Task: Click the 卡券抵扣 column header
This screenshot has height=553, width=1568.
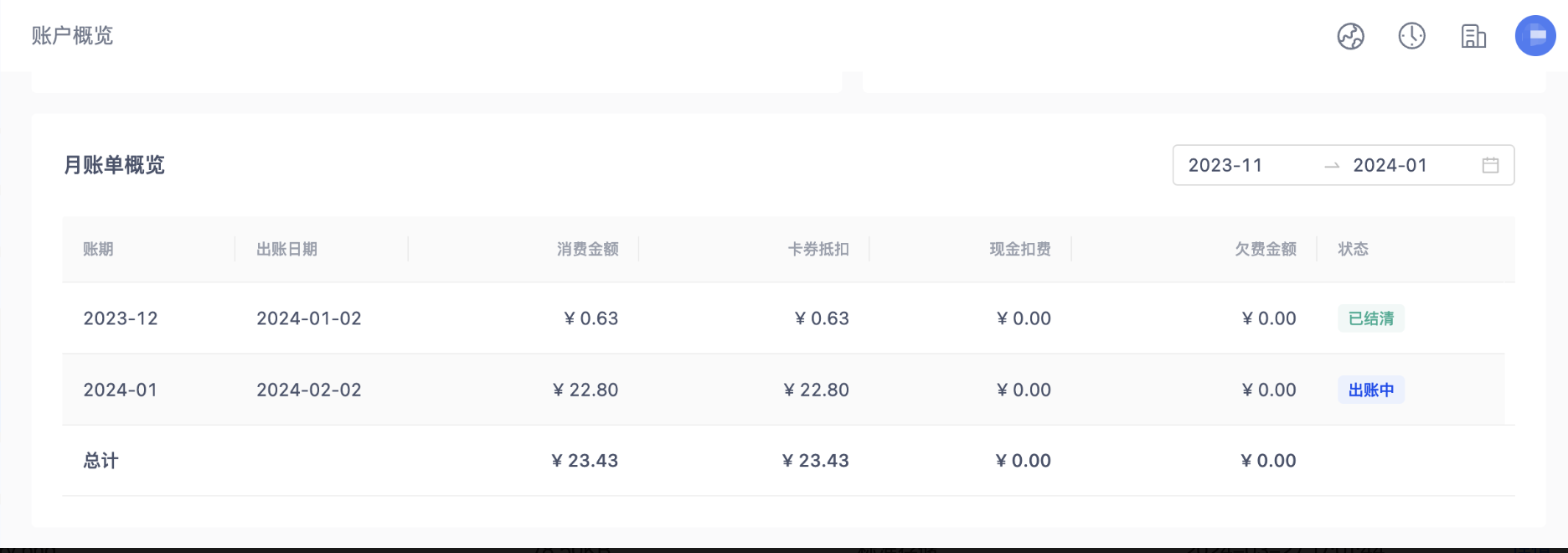Action: [x=818, y=249]
